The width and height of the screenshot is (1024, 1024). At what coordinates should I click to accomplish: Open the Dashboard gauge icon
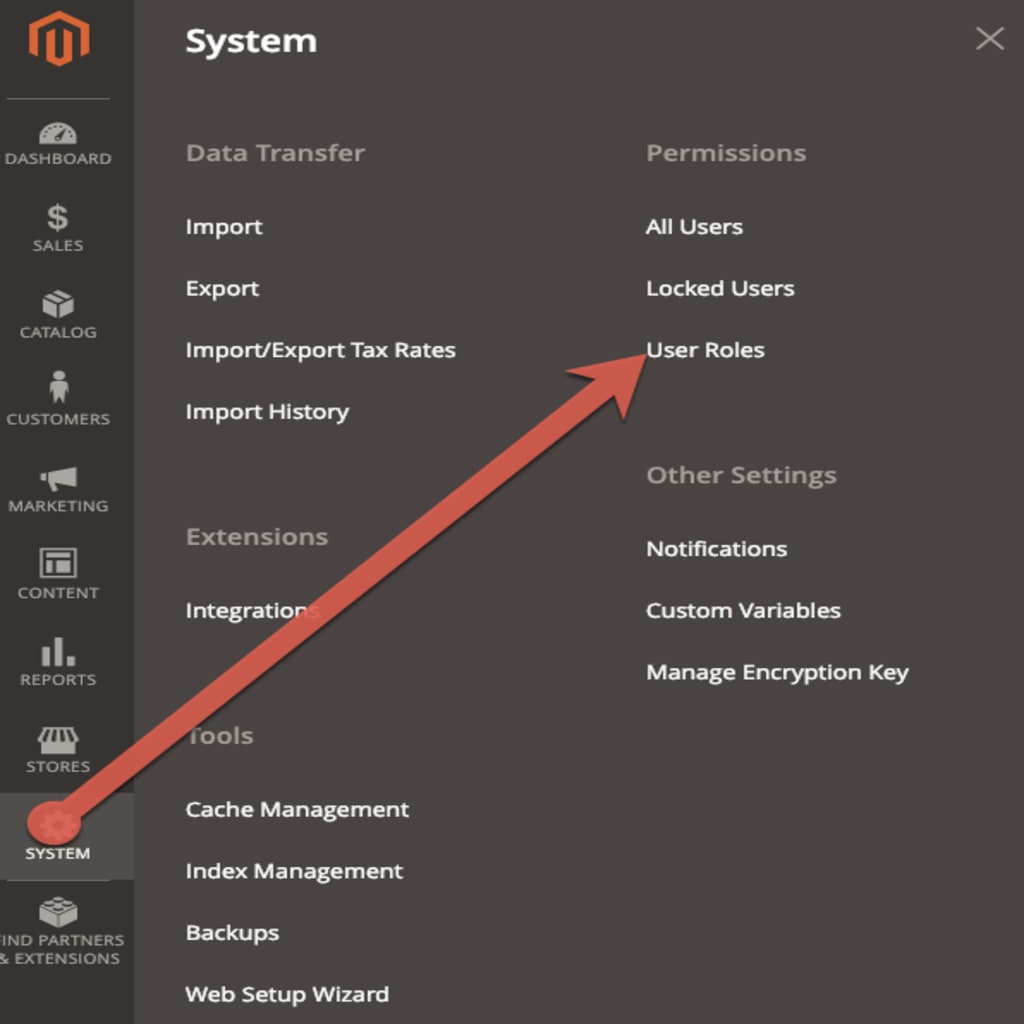57,133
